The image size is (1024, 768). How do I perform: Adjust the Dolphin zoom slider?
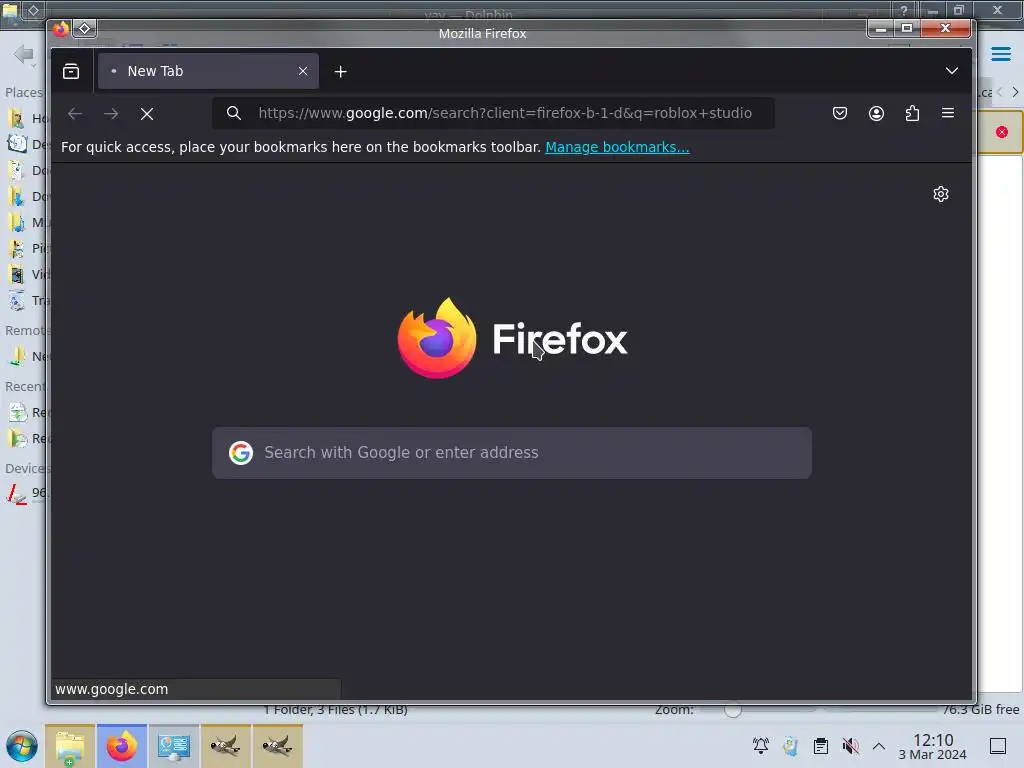[733, 710]
